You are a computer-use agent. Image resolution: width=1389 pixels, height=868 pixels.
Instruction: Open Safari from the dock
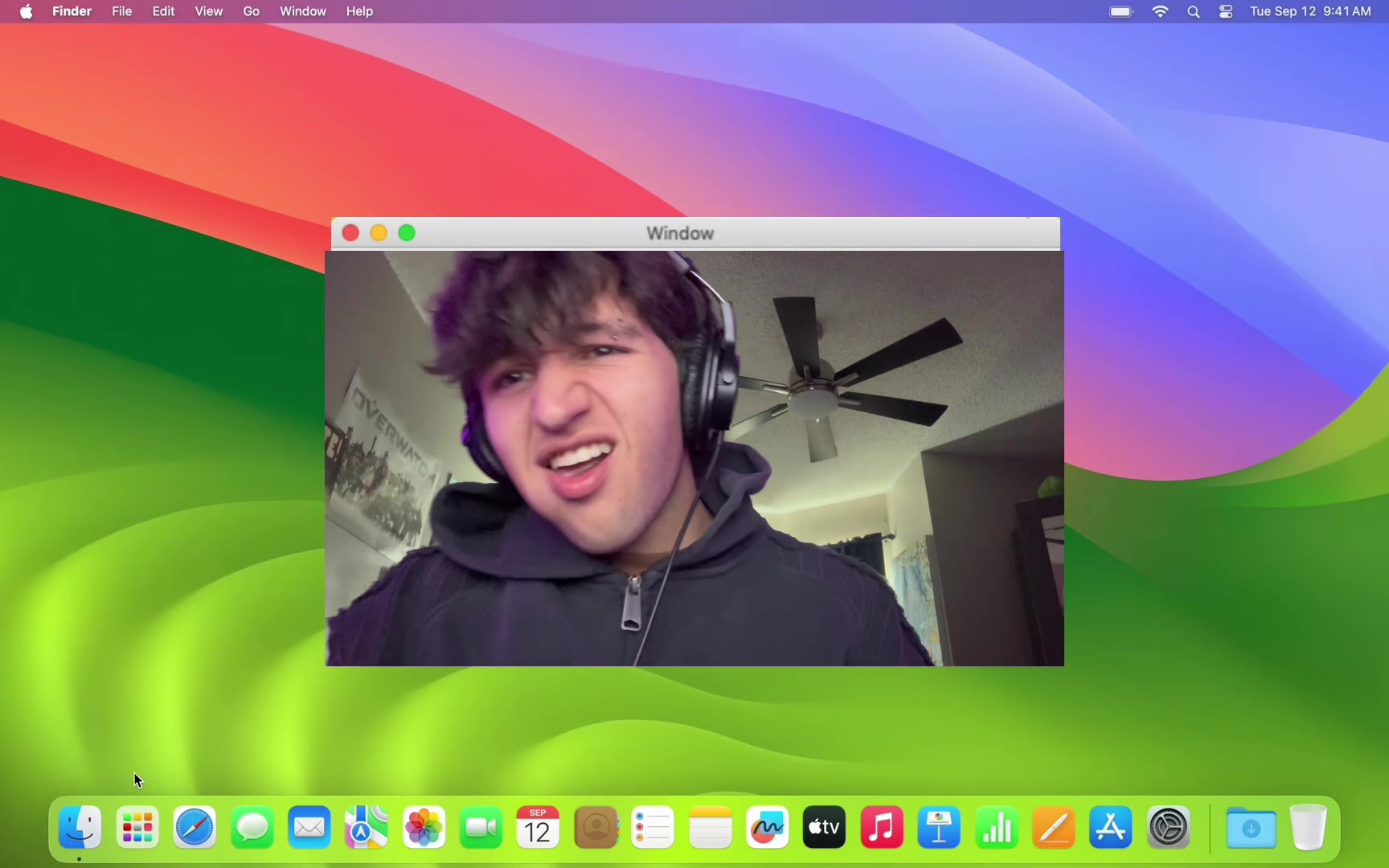(195, 828)
